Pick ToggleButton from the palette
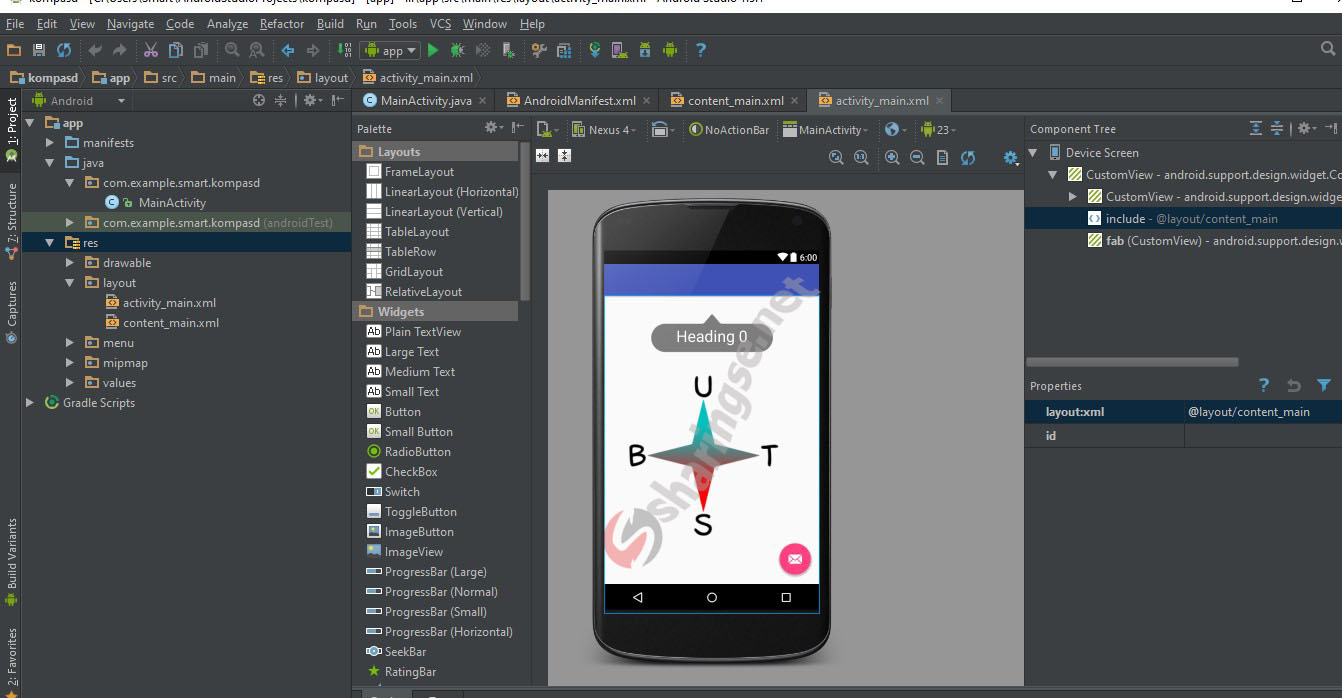Image resolution: width=1342 pixels, height=698 pixels. 420,512
